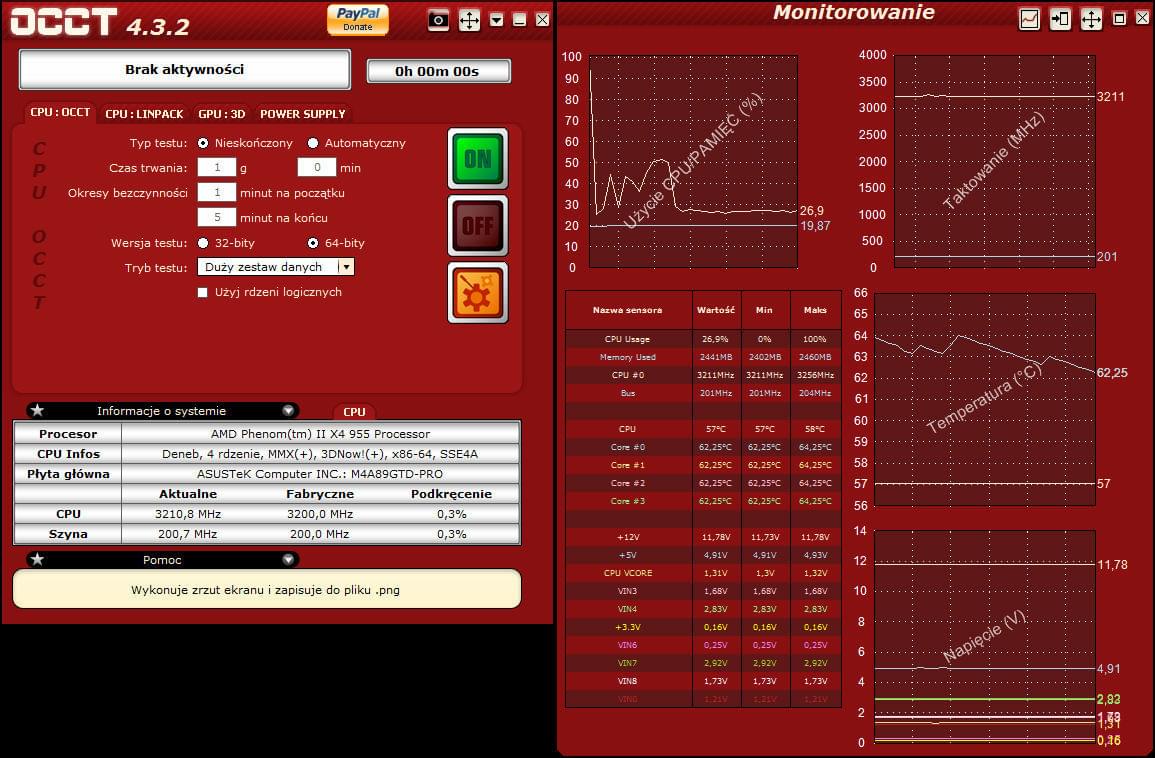This screenshot has height=758, width=1155.
Task: Select the Bus sensor row
Action: [x=703, y=393]
